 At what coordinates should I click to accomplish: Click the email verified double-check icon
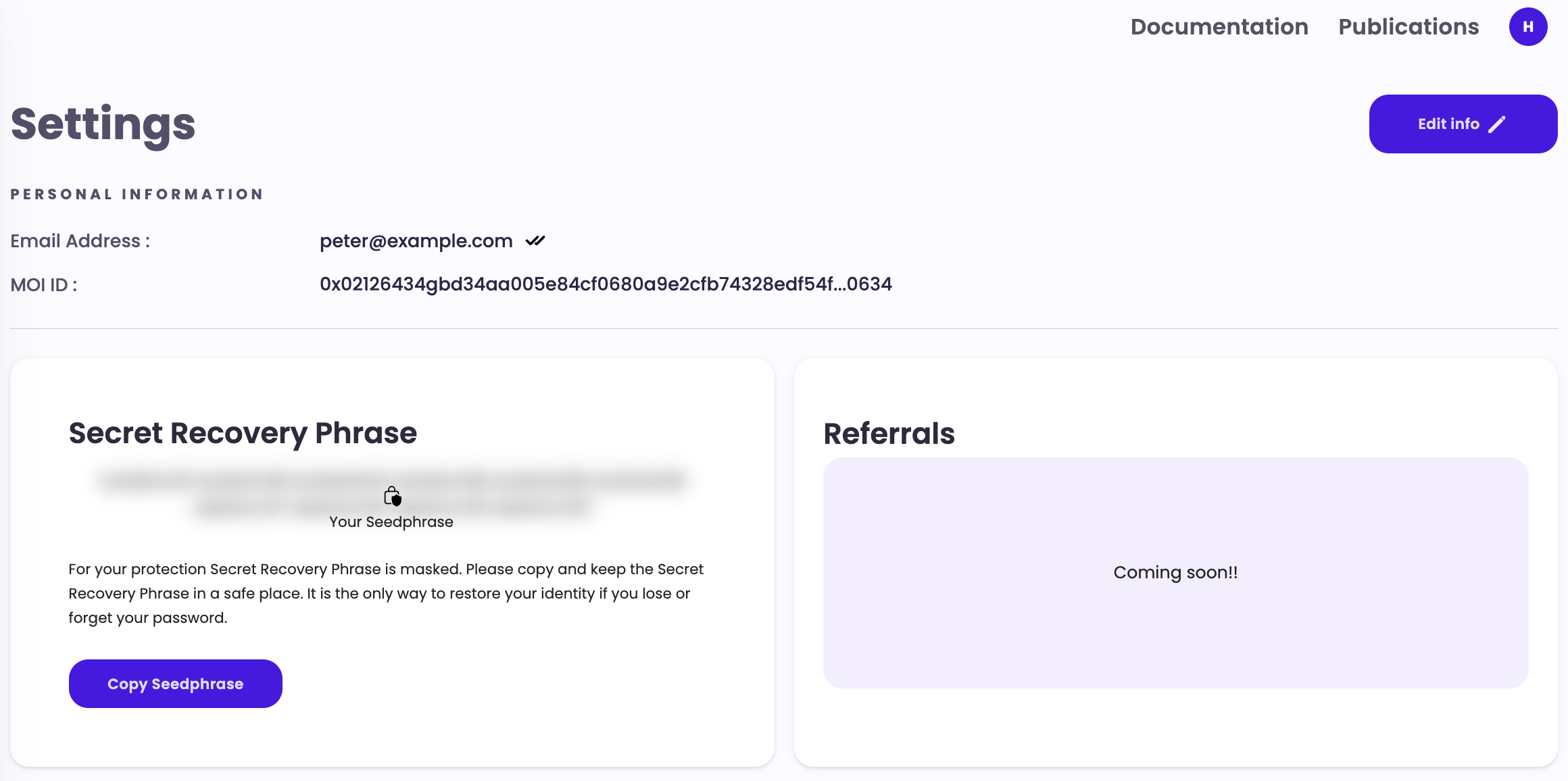click(535, 241)
